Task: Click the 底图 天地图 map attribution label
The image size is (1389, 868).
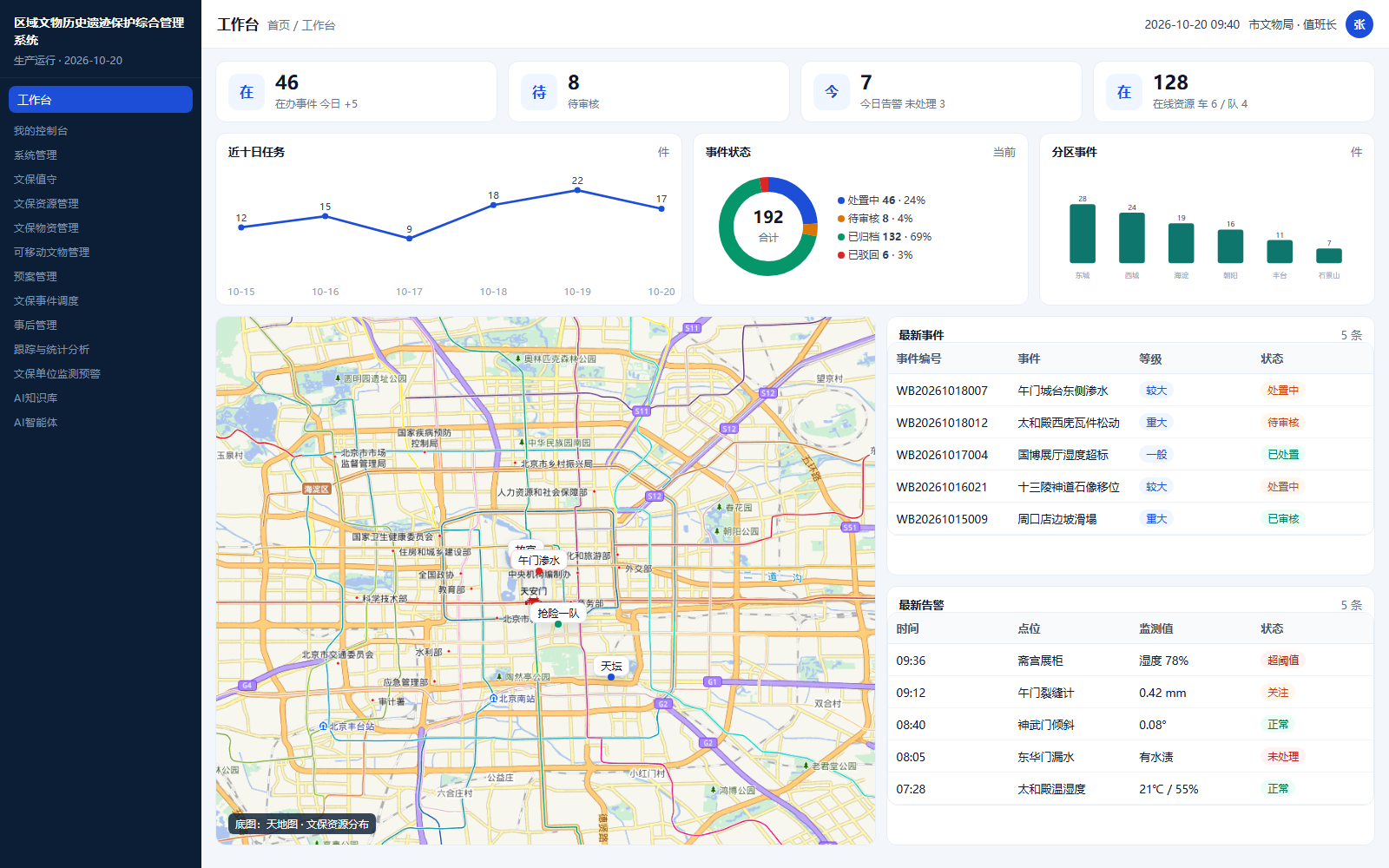Action: 301,824
